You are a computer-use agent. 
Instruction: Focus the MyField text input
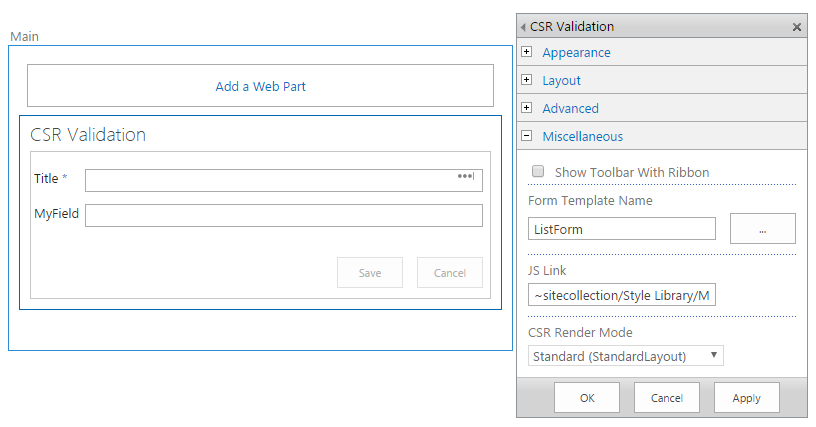click(x=284, y=215)
